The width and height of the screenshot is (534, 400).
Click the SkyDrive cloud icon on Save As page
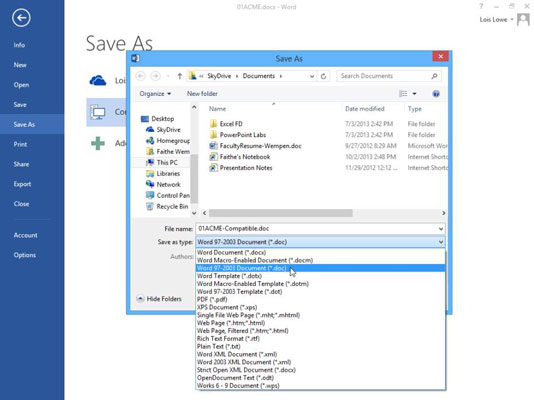[x=98, y=81]
